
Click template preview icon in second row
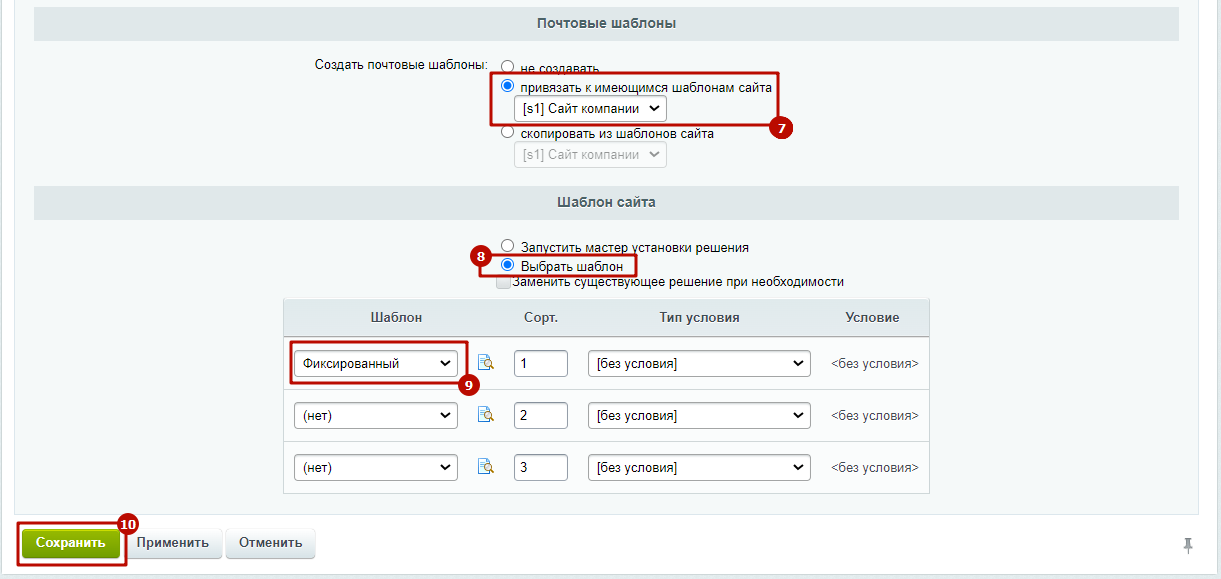tap(486, 415)
